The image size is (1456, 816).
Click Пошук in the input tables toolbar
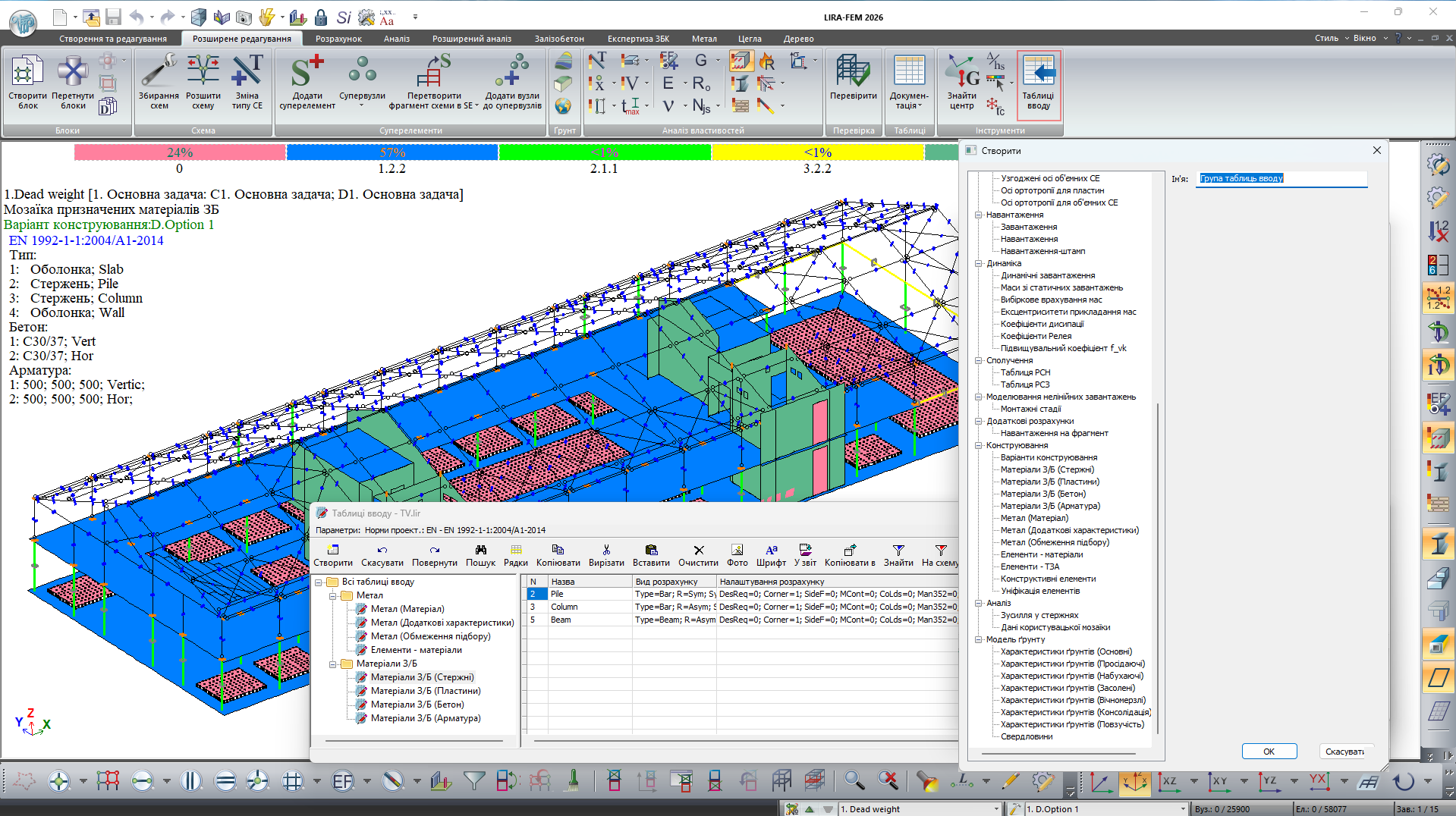click(x=480, y=555)
